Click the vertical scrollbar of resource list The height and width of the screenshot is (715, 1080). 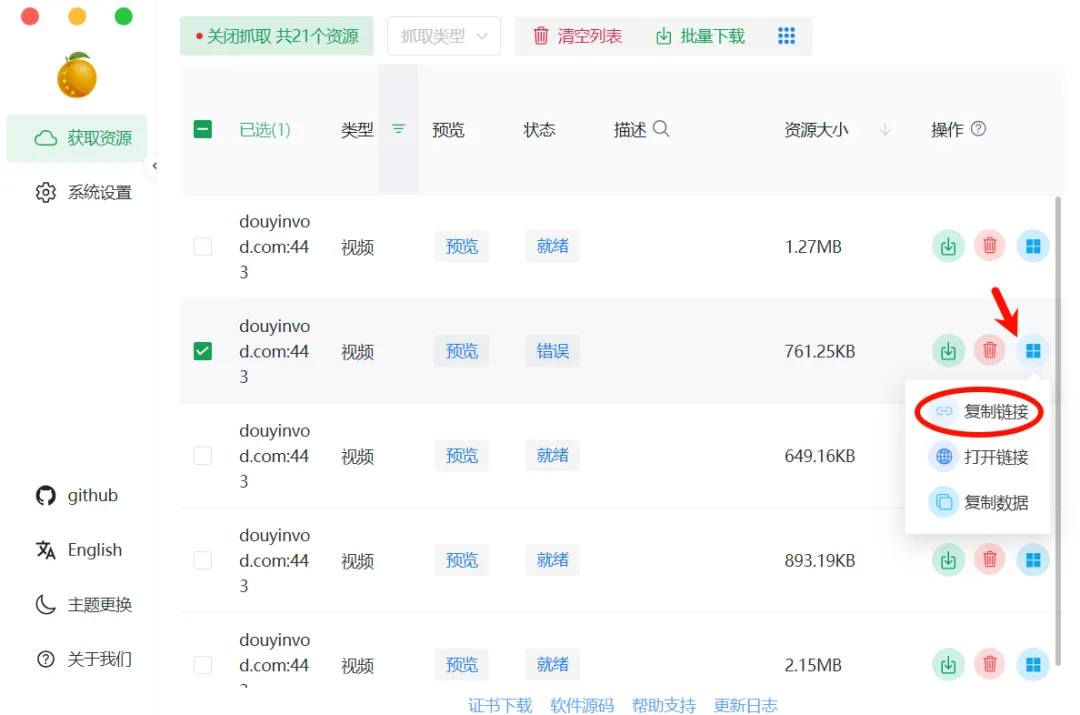point(1060,400)
